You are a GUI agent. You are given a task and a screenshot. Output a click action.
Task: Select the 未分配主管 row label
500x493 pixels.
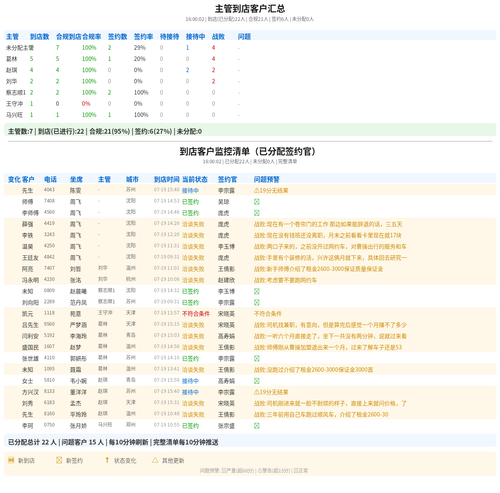20,48
